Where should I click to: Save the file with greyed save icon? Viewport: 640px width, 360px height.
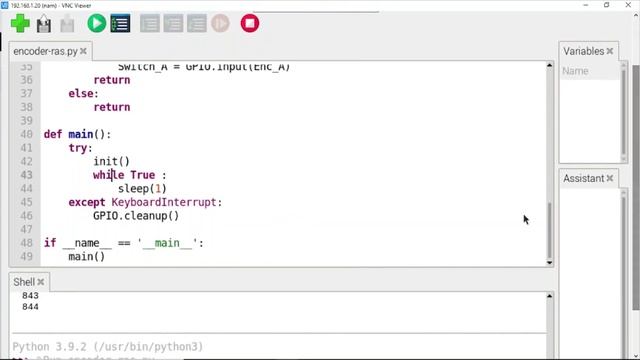[67, 24]
